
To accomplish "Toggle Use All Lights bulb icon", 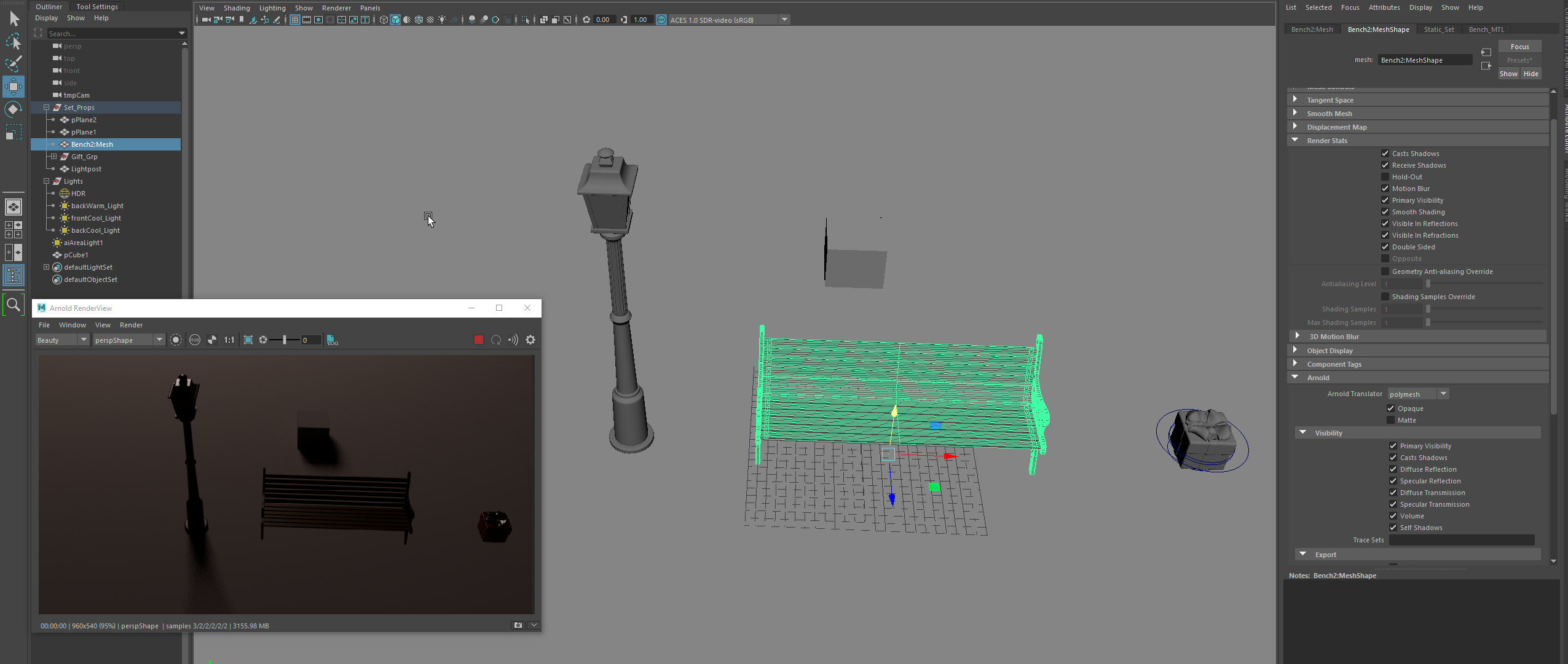I will pyautogui.click(x=442, y=20).
